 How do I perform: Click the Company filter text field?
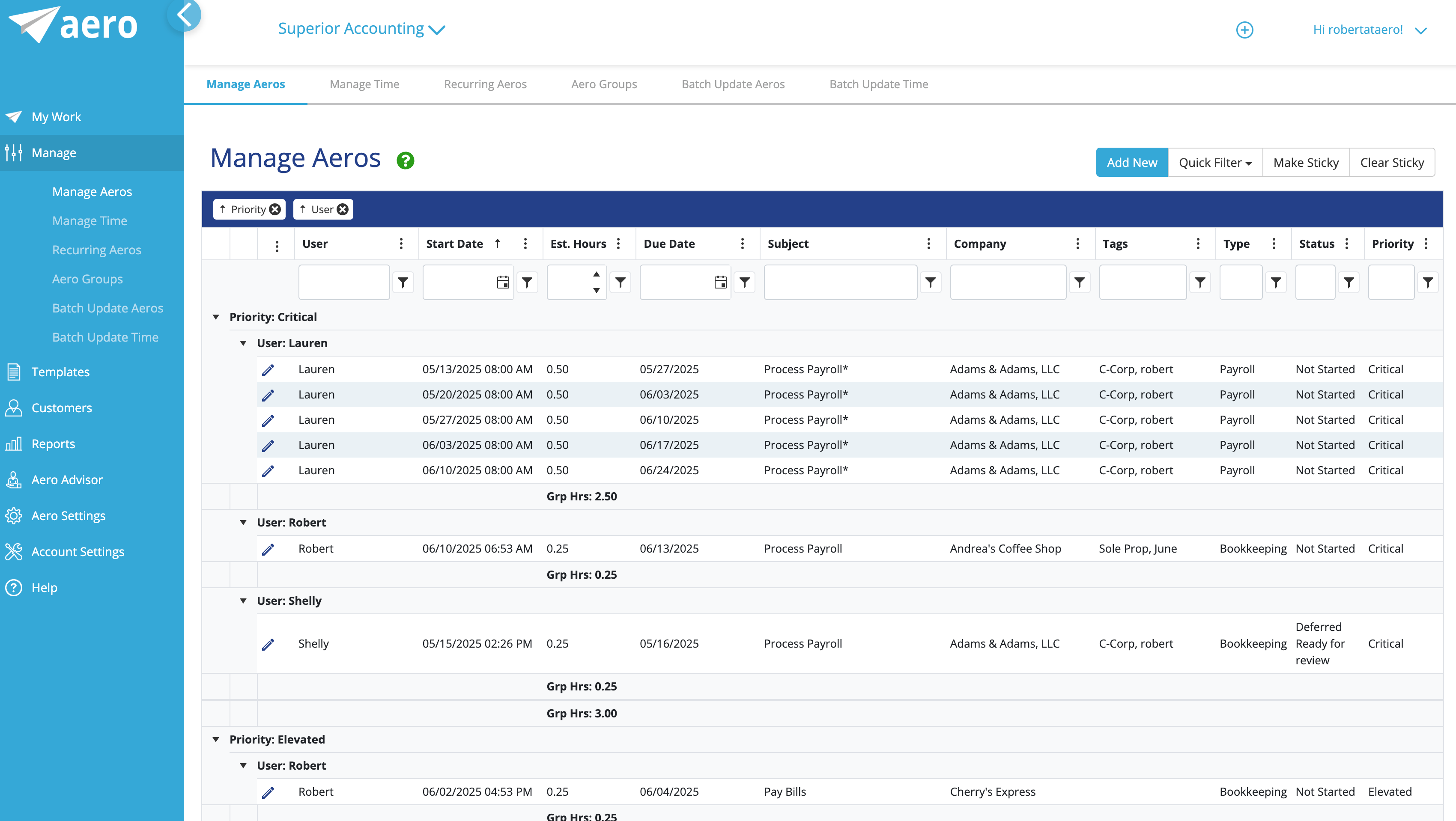(1008, 282)
